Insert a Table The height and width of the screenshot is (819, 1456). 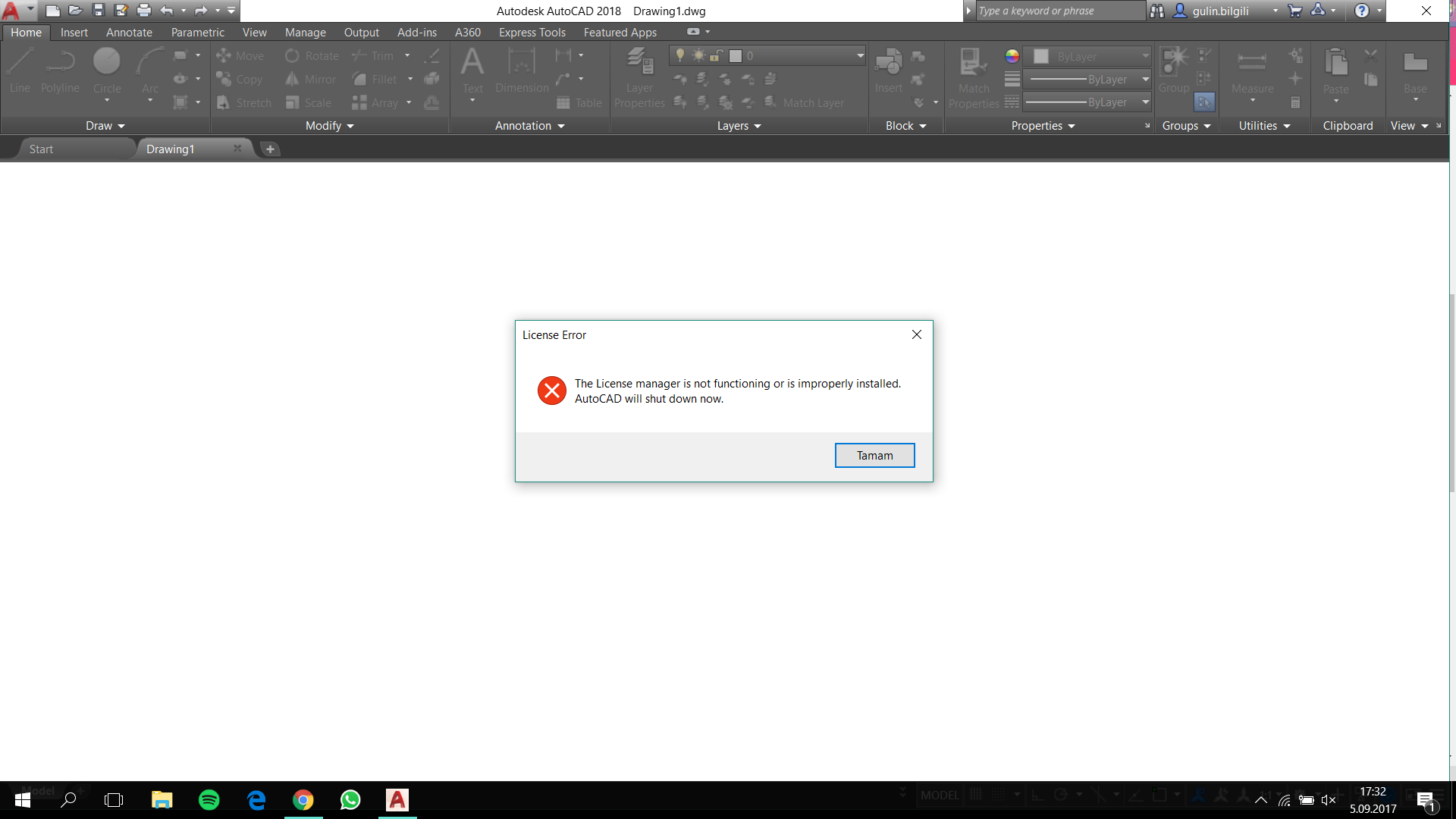coord(579,103)
